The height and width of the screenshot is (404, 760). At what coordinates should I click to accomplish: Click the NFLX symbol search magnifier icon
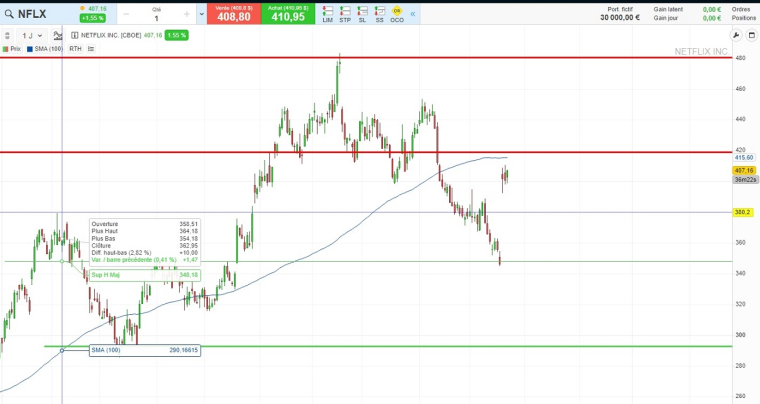(9, 13)
